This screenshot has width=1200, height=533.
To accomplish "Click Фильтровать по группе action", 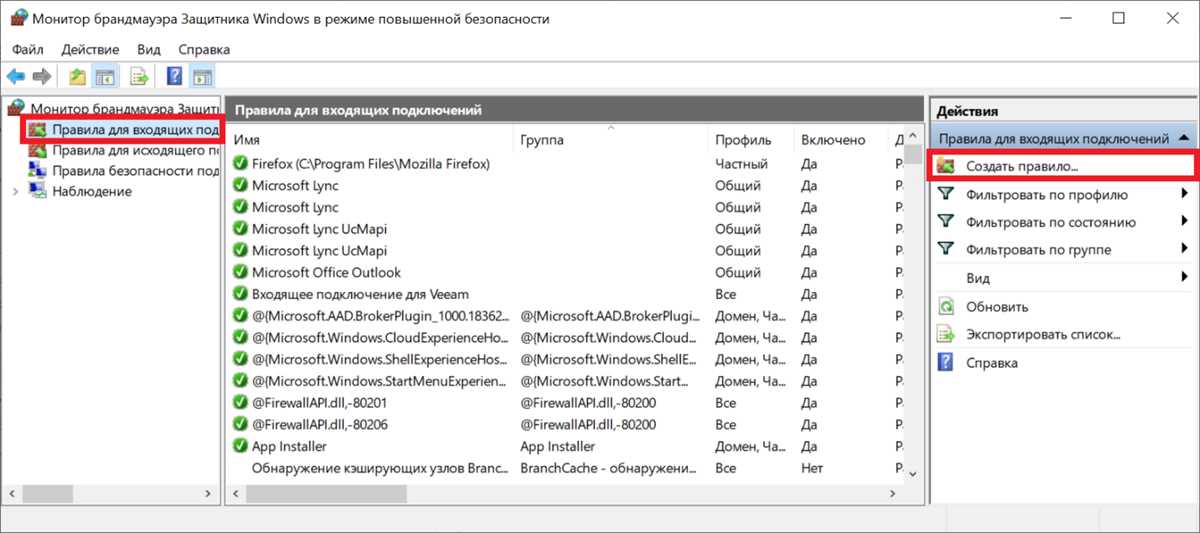I will click(1039, 250).
